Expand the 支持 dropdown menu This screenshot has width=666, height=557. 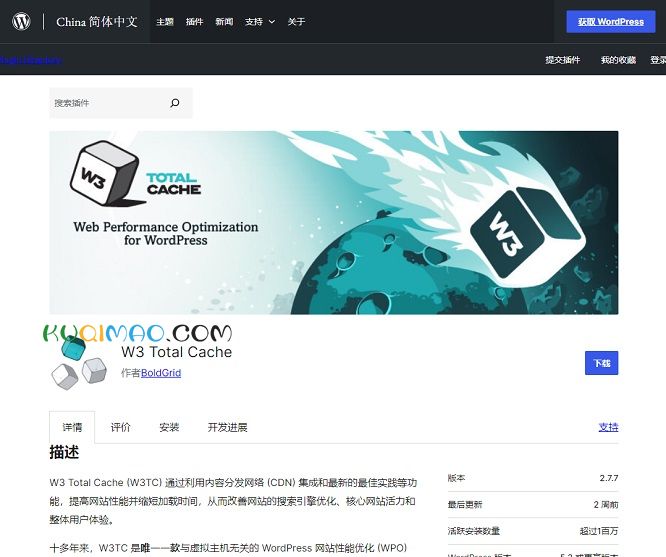coord(260,22)
